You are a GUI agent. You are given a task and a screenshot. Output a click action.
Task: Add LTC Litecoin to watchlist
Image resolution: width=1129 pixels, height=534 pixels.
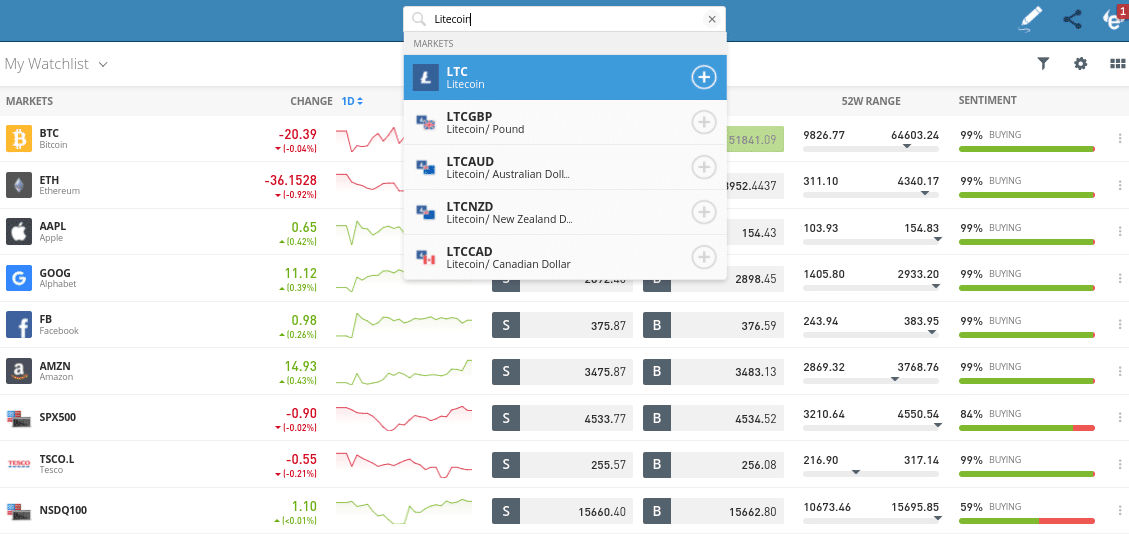click(x=703, y=77)
